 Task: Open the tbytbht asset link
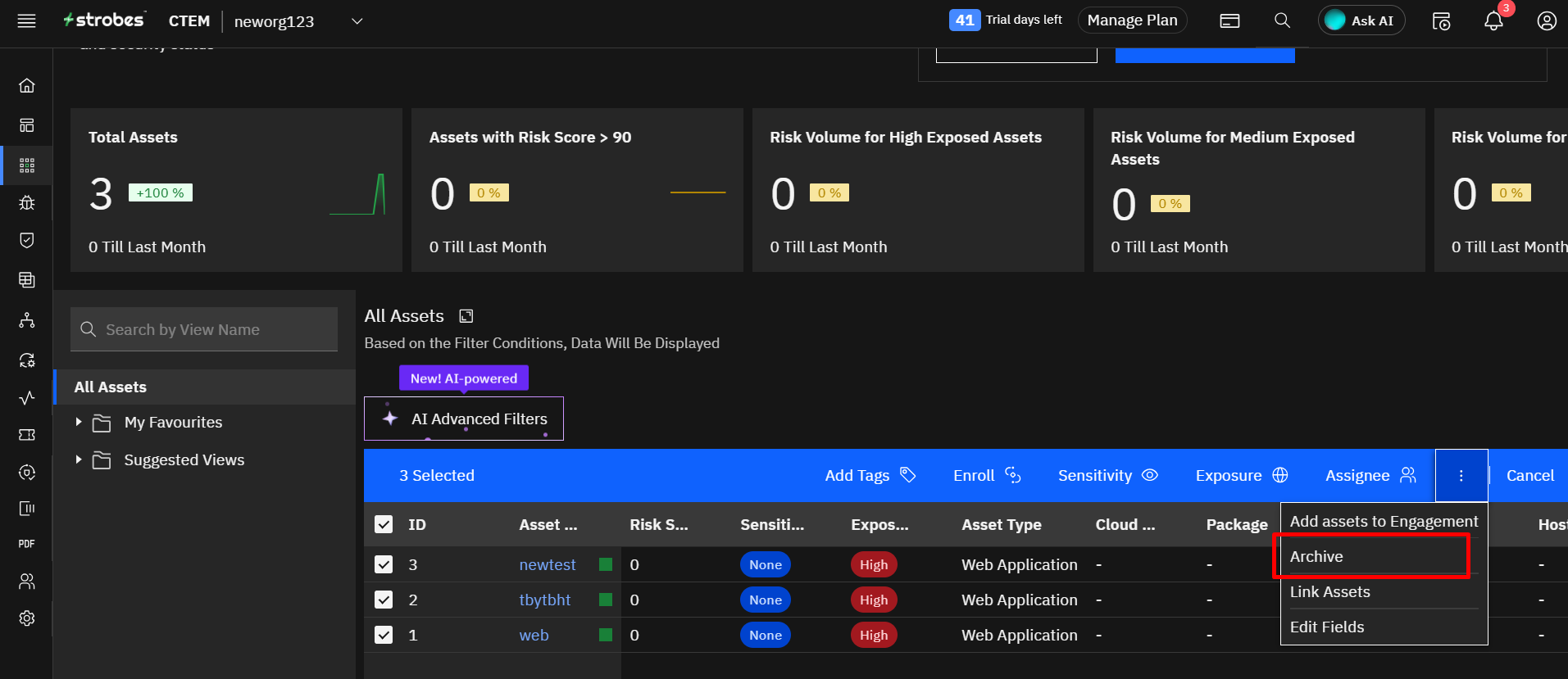click(x=544, y=600)
